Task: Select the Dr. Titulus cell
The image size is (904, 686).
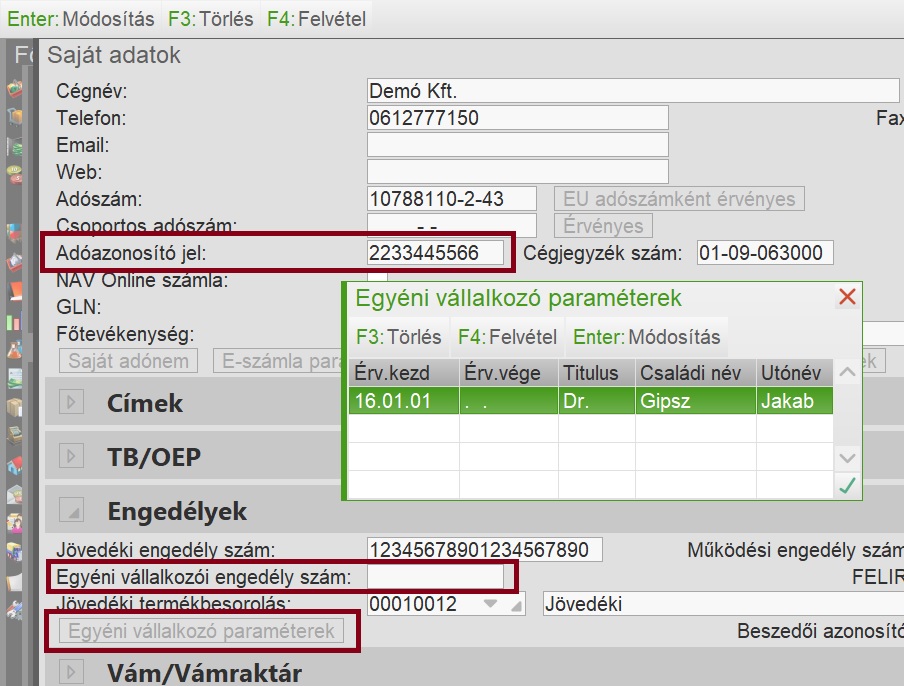Action: pyautogui.click(x=596, y=401)
